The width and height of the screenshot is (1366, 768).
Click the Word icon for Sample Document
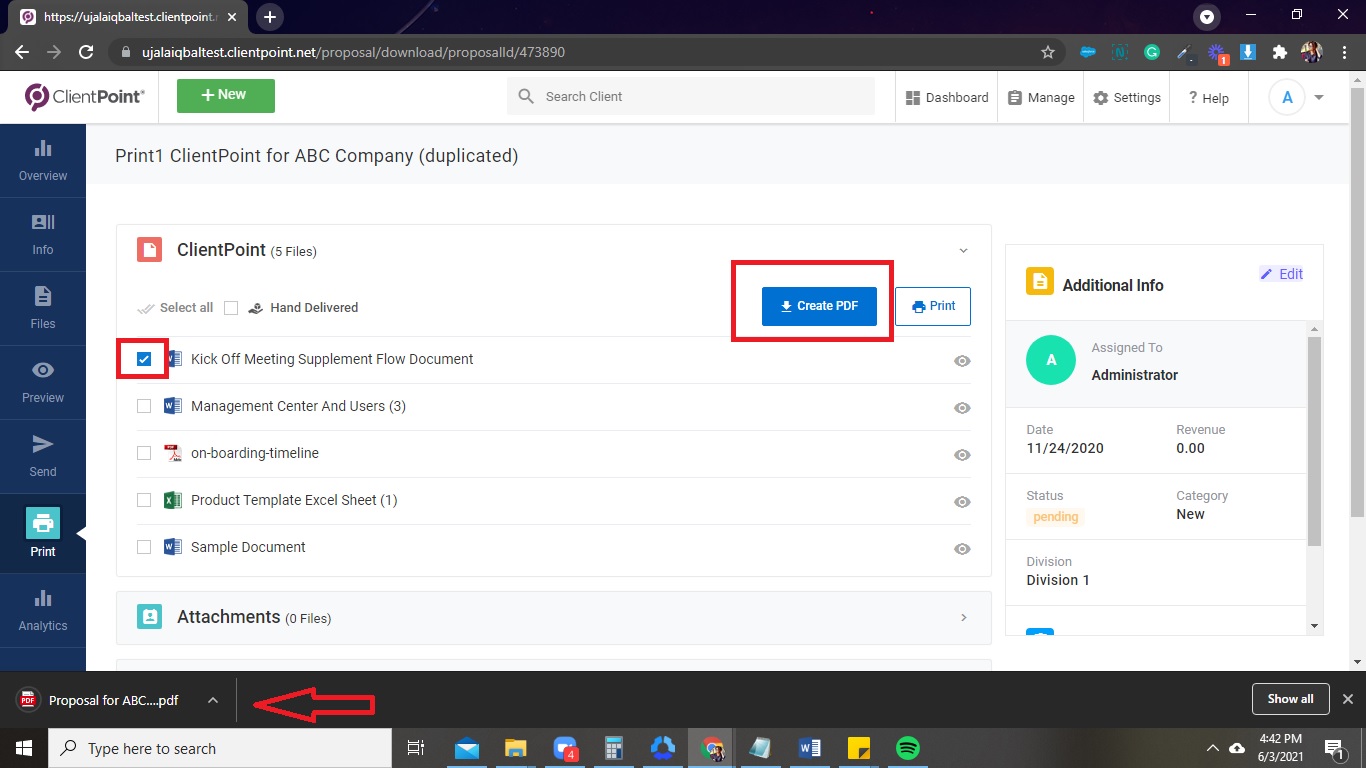[x=173, y=547]
